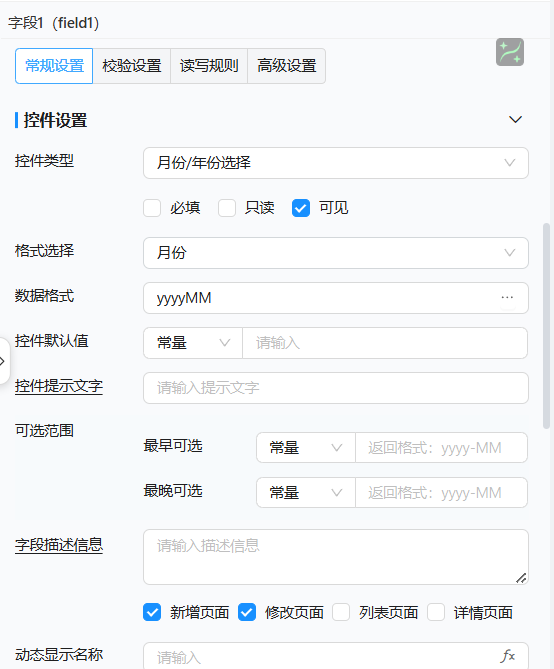Click the left-edge panel expand arrow
This screenshot has height=669, width=554.
pyautogui.click(x=3, y=361)
